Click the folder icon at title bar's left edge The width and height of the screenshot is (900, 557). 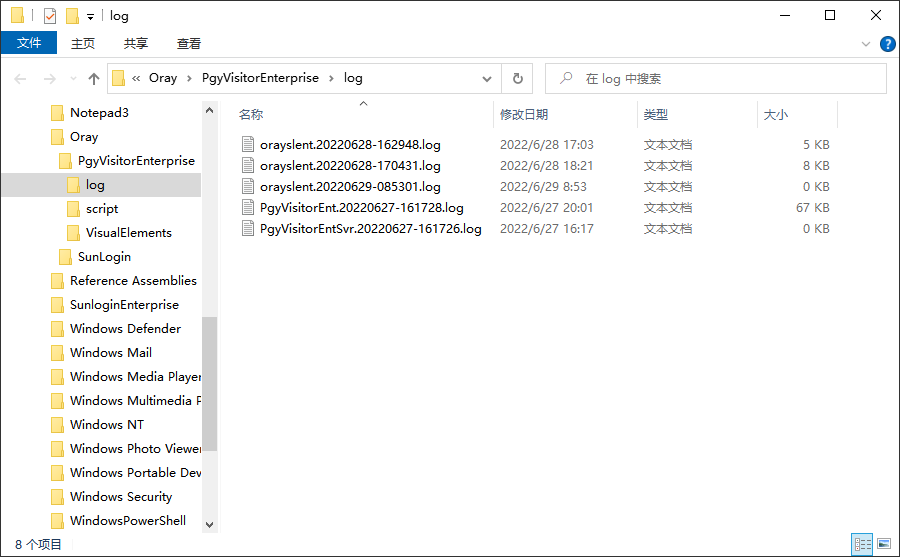point(17,16)
